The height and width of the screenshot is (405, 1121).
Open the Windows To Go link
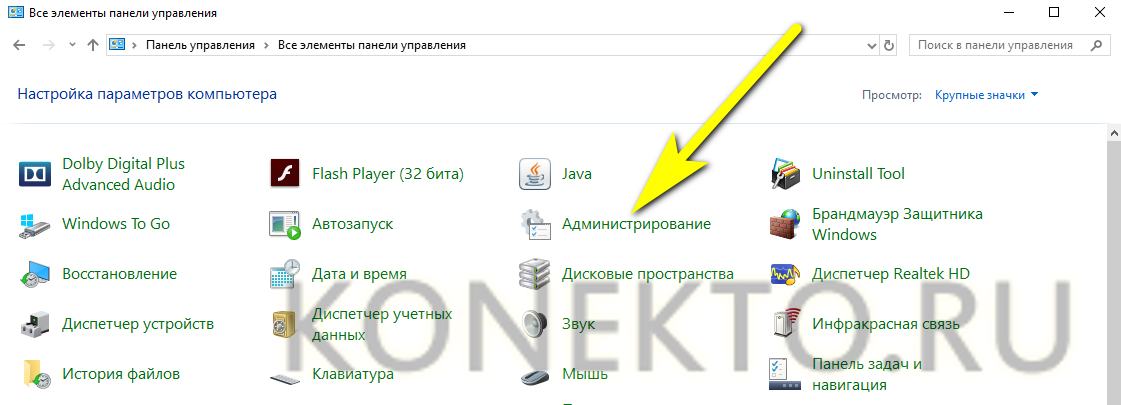[x=116, y=224]
